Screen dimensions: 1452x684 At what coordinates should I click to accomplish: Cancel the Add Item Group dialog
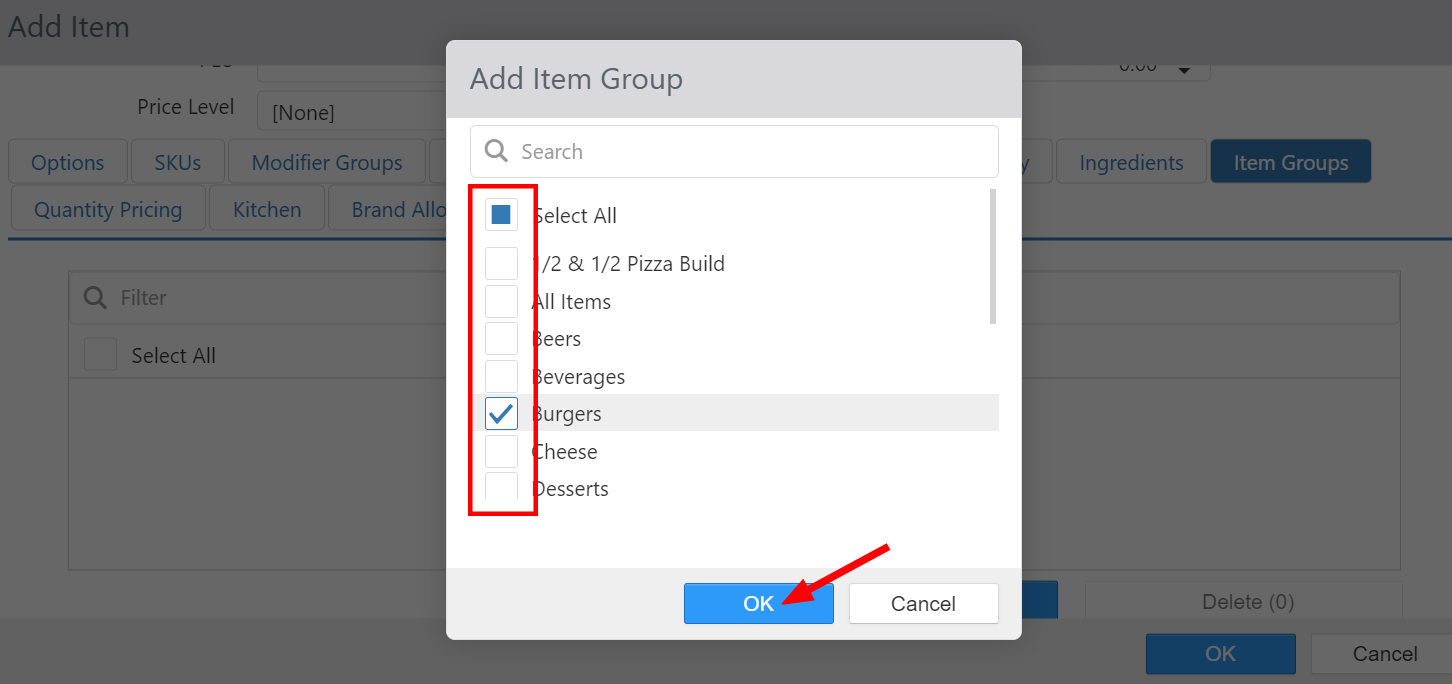[x=923, y=603]
